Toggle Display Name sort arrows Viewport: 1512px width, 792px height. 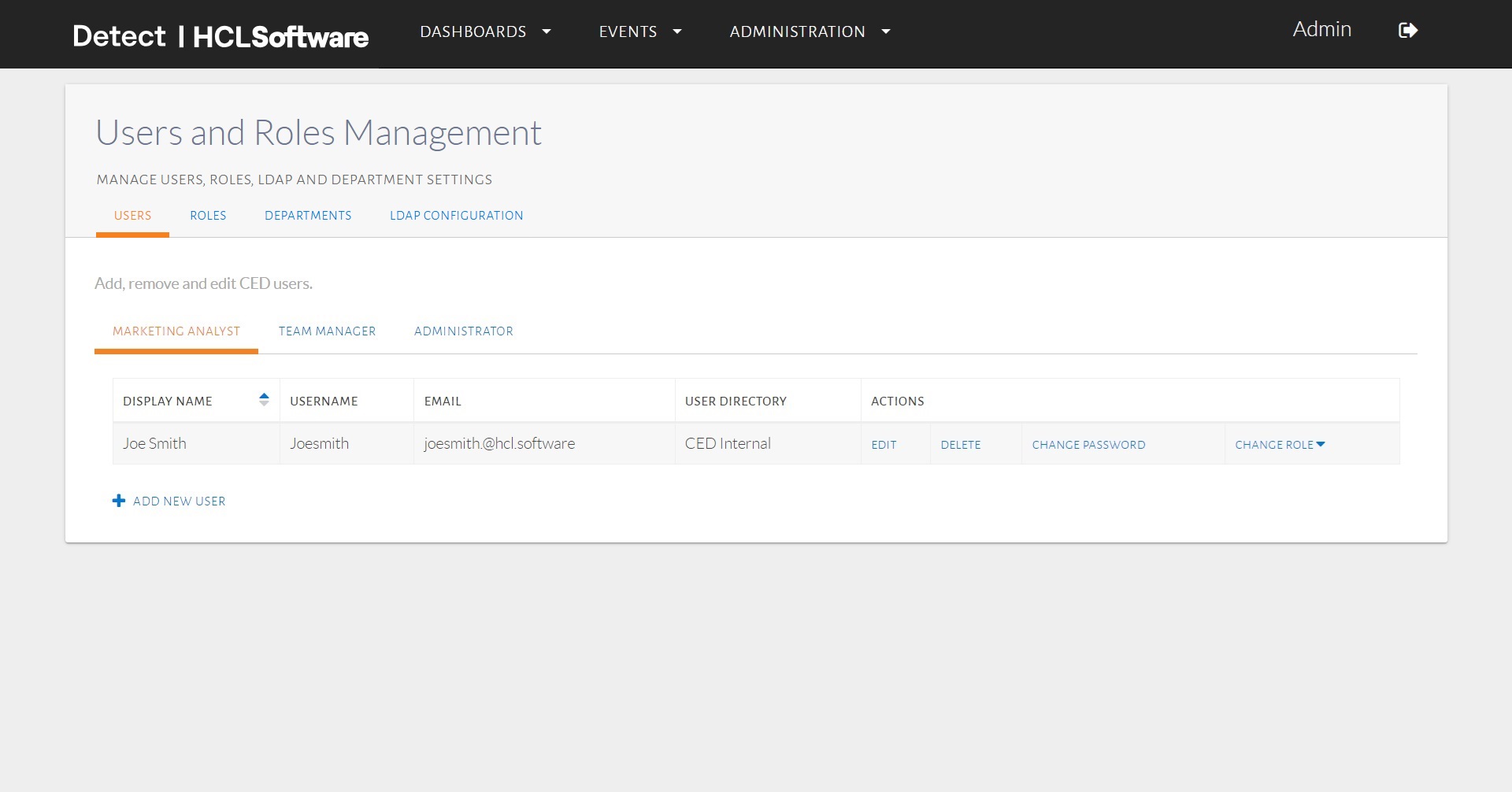coord(264,400)
